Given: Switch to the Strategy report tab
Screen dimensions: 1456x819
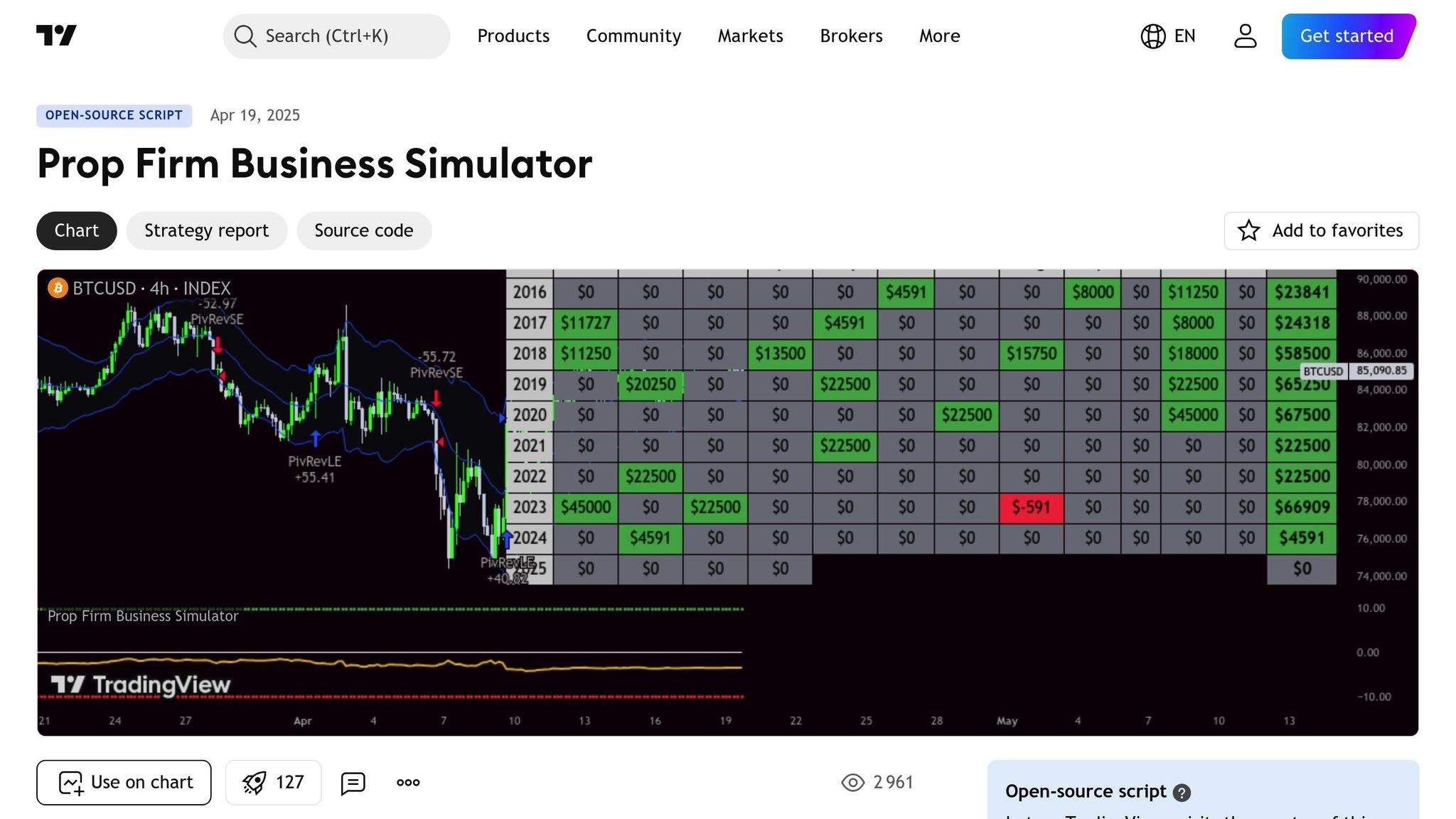Looking at the screenshot, I should pos(206,230).
